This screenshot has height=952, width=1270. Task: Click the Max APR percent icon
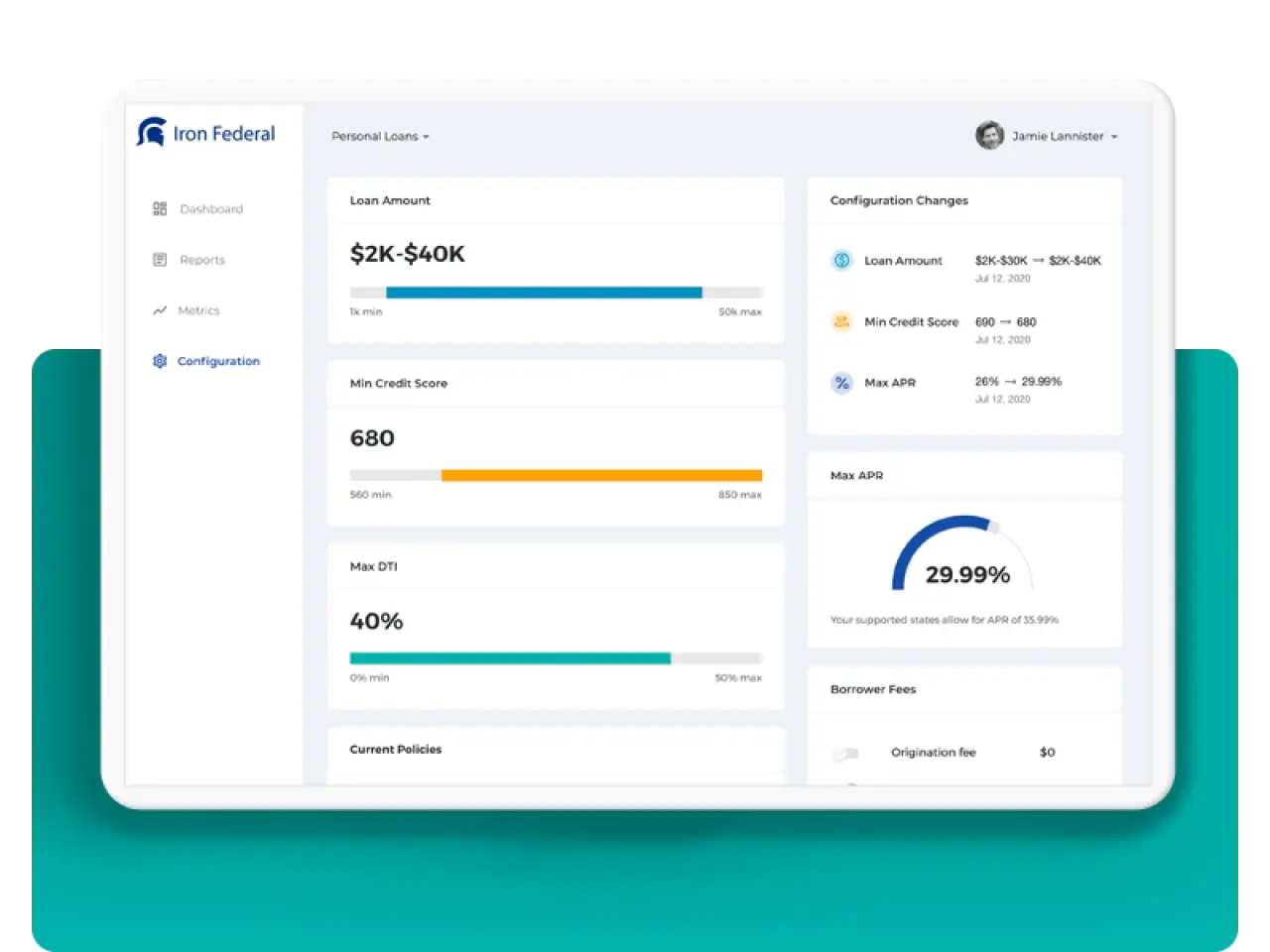(841, 383)
